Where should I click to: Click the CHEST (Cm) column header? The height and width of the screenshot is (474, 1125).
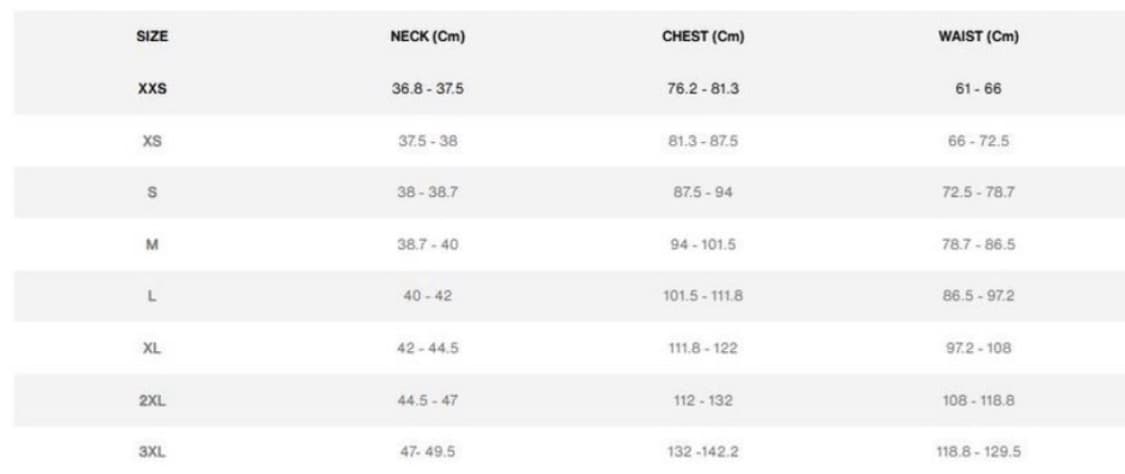tap(703, 37)
